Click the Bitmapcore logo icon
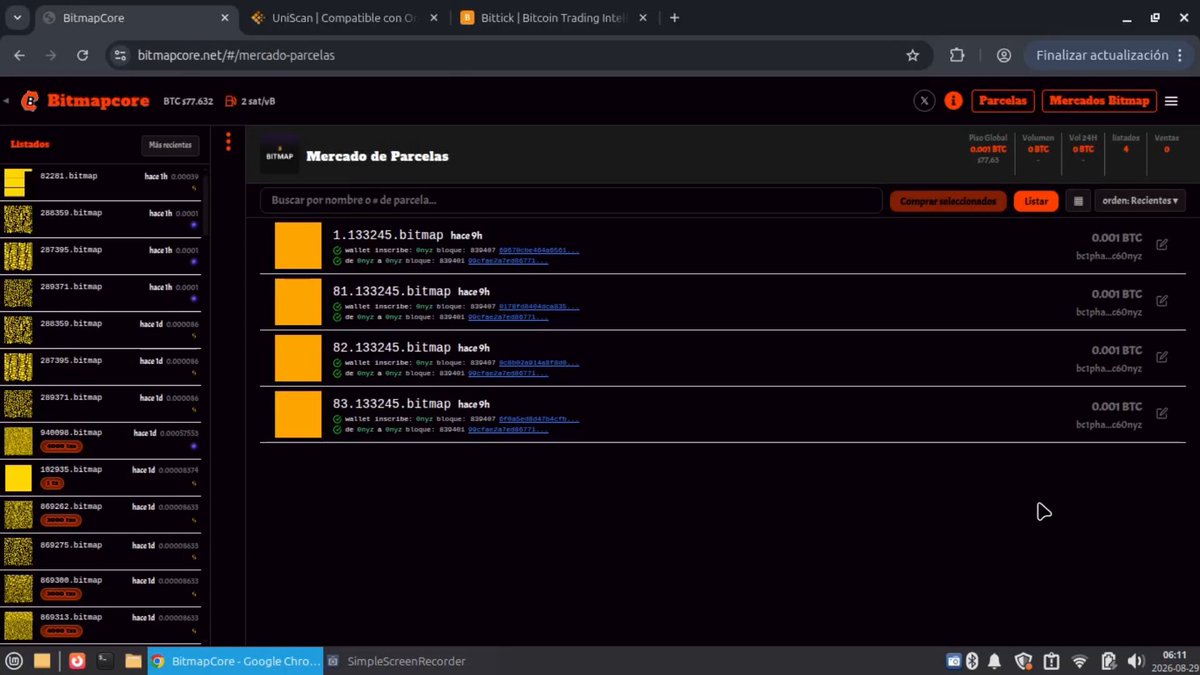The height and width of the screenshot is (675, 1200). click(x=30, y=101)
